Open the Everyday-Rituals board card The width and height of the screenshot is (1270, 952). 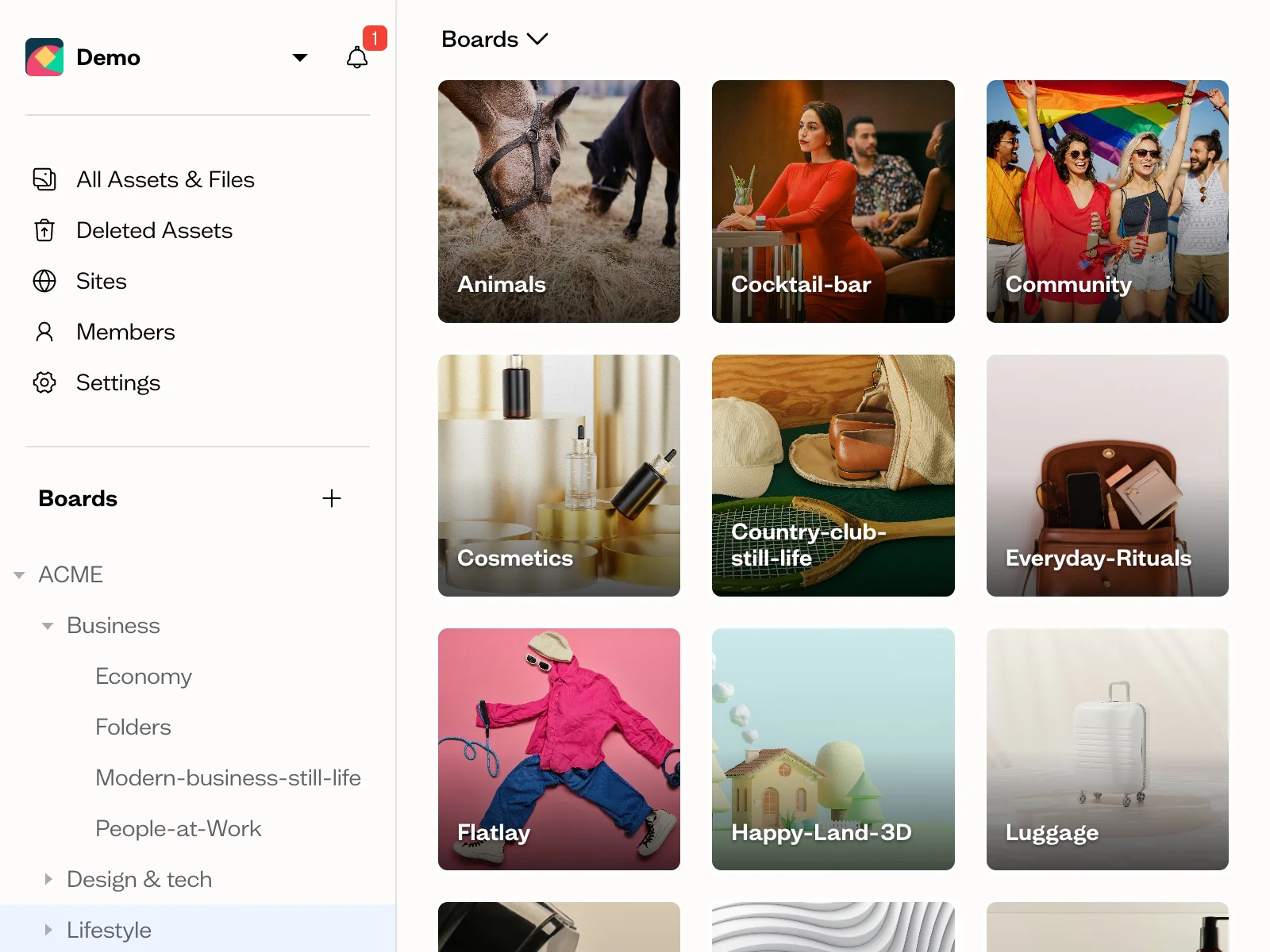1107,475
